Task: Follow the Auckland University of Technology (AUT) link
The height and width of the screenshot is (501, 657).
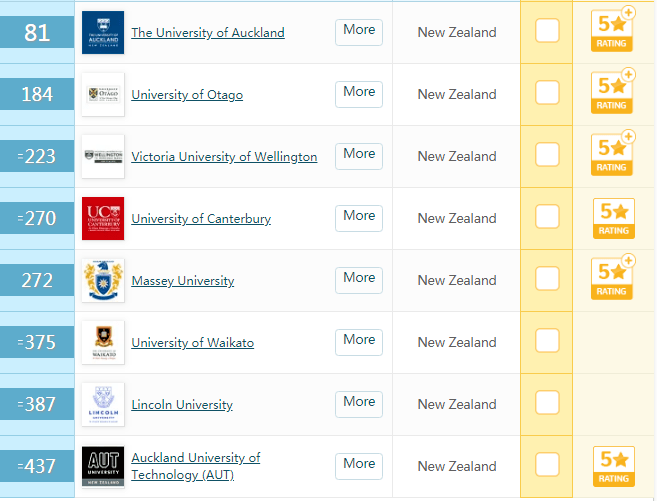Action: pyautogui.click(x=195, y=466)
